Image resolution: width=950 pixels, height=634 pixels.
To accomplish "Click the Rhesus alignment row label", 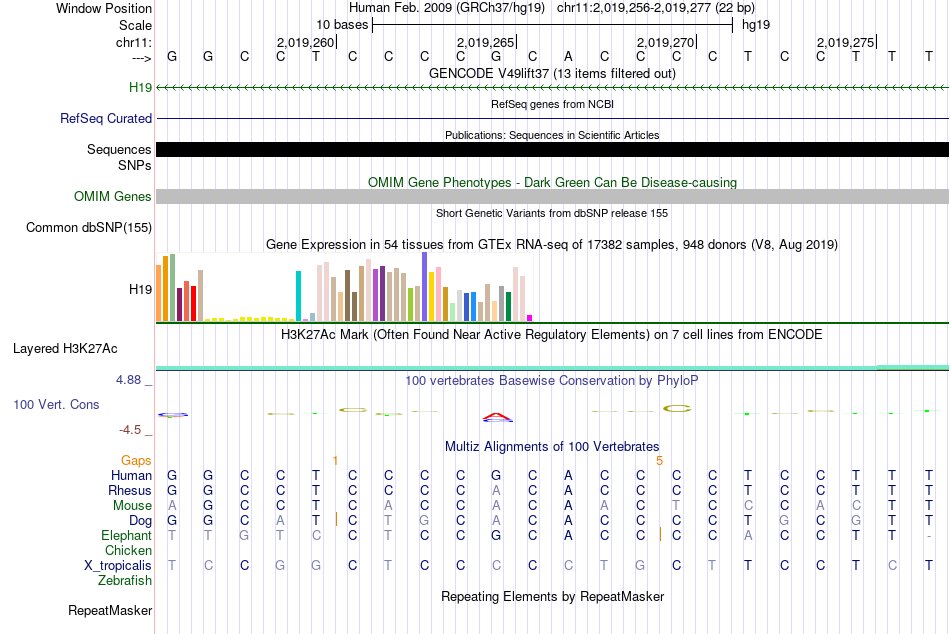I will (x=130, y=490).
